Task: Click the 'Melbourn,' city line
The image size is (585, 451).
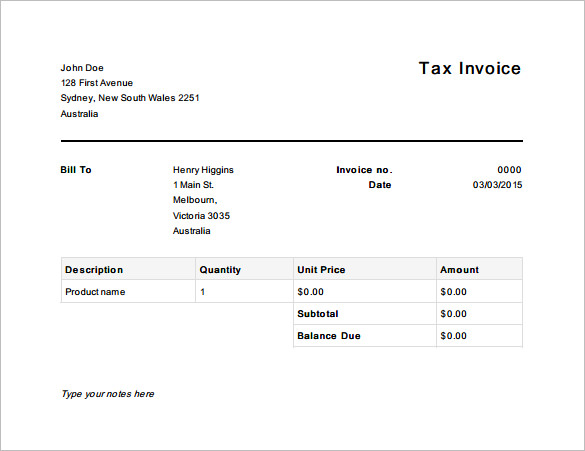Action: [x=195, y=200]
